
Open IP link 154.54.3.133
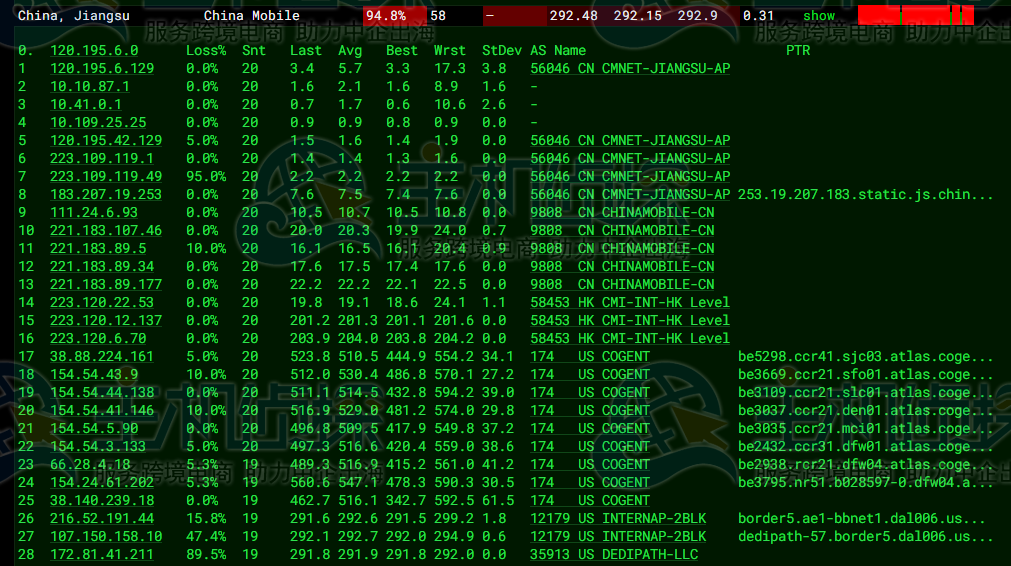point(98,447)
